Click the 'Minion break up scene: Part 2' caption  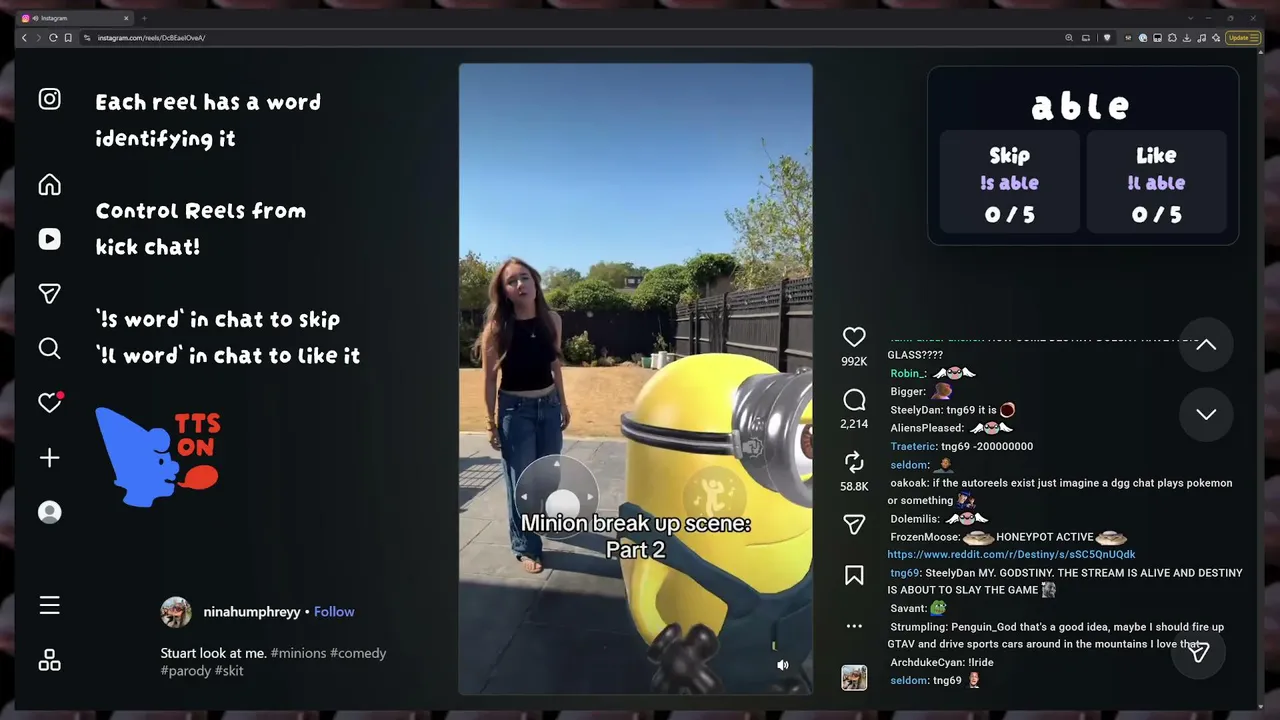click(x=635, y=536)
